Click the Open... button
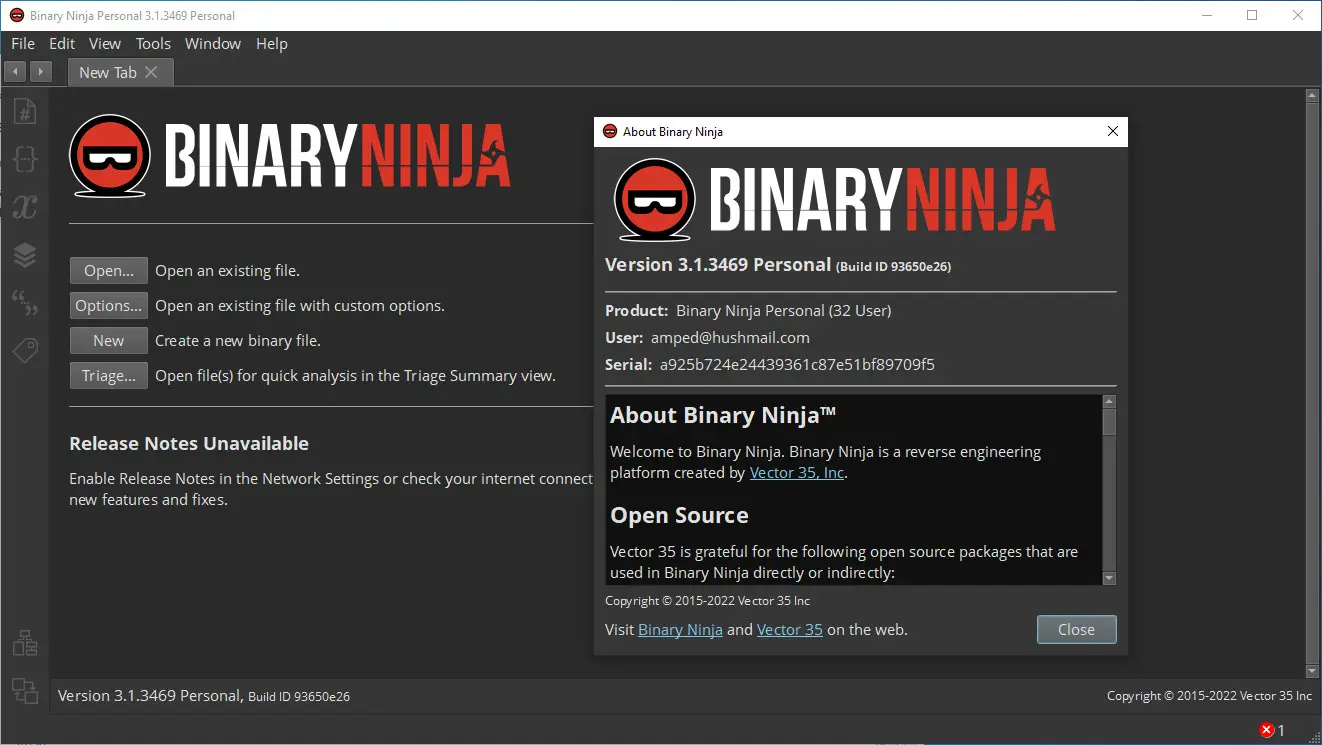 pyautogui.click(x=109, y=271)
